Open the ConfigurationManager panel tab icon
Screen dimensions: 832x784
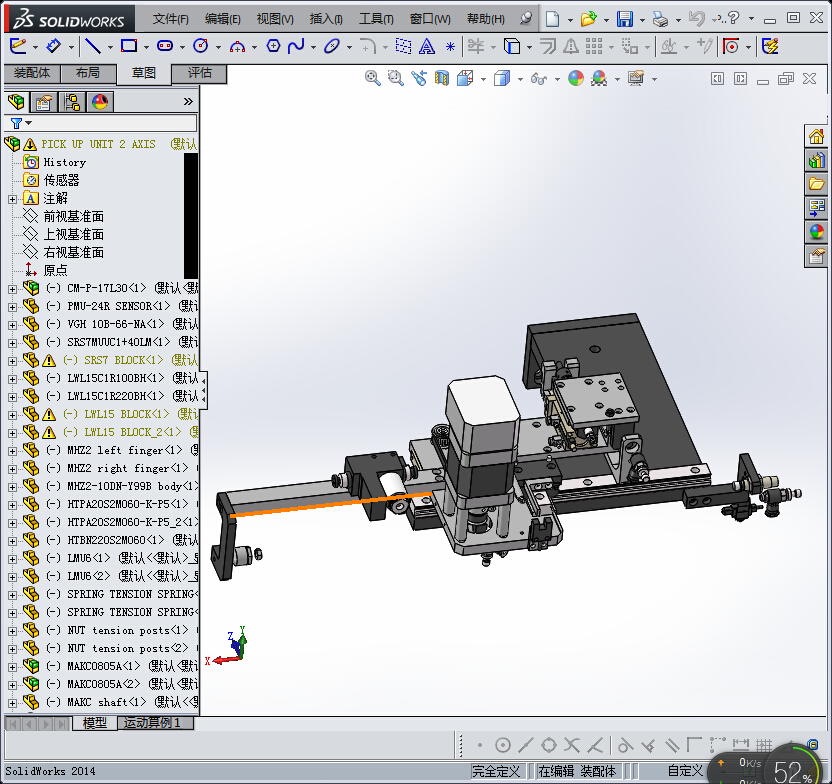coord(72,102)
